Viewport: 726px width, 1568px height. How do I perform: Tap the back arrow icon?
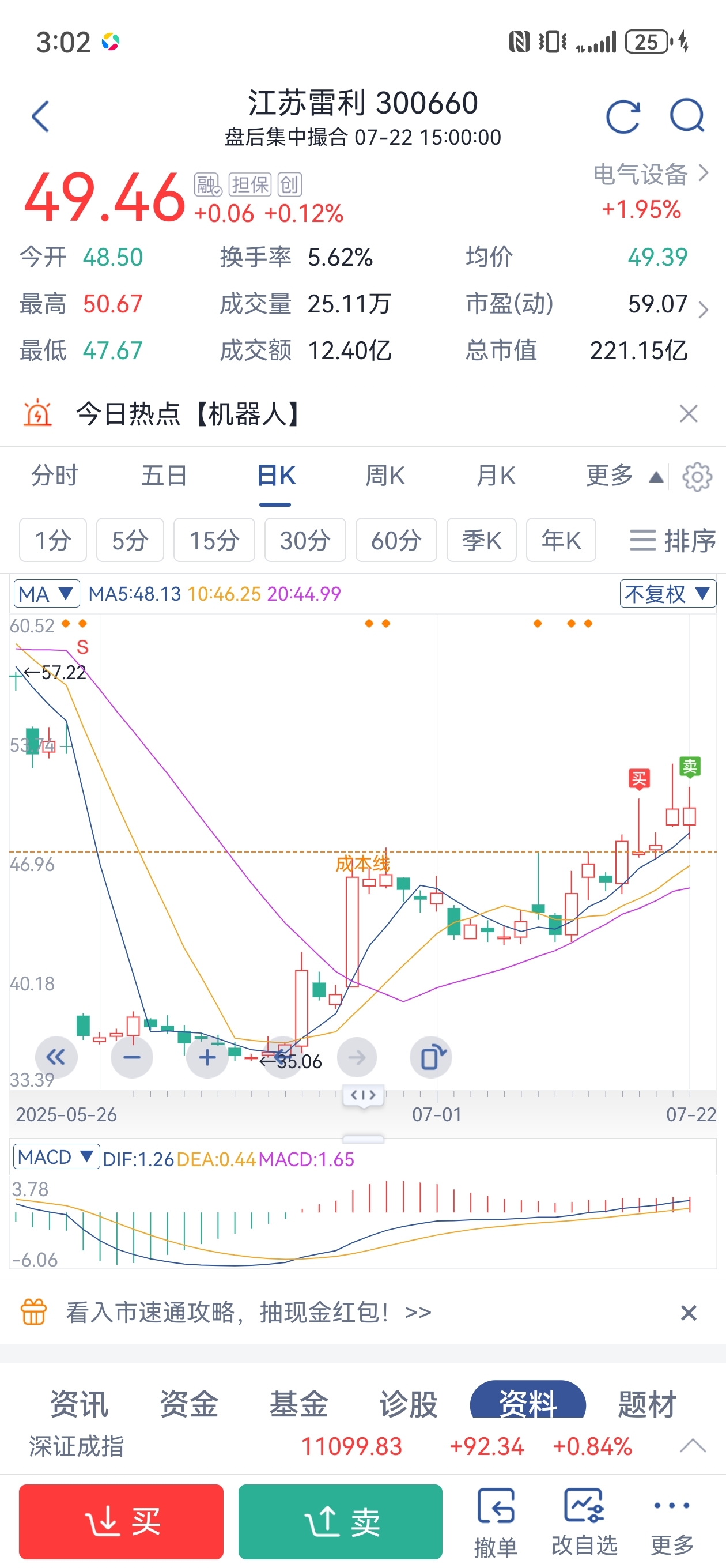[x=40, y=116]
